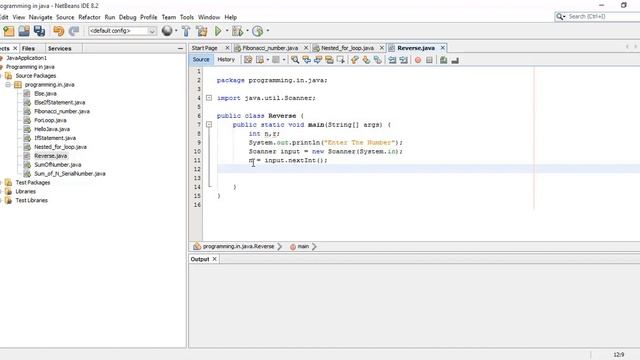Click the red Start Macro Recording icon
This screenshot has height=360, width=640.
(418, 60)
